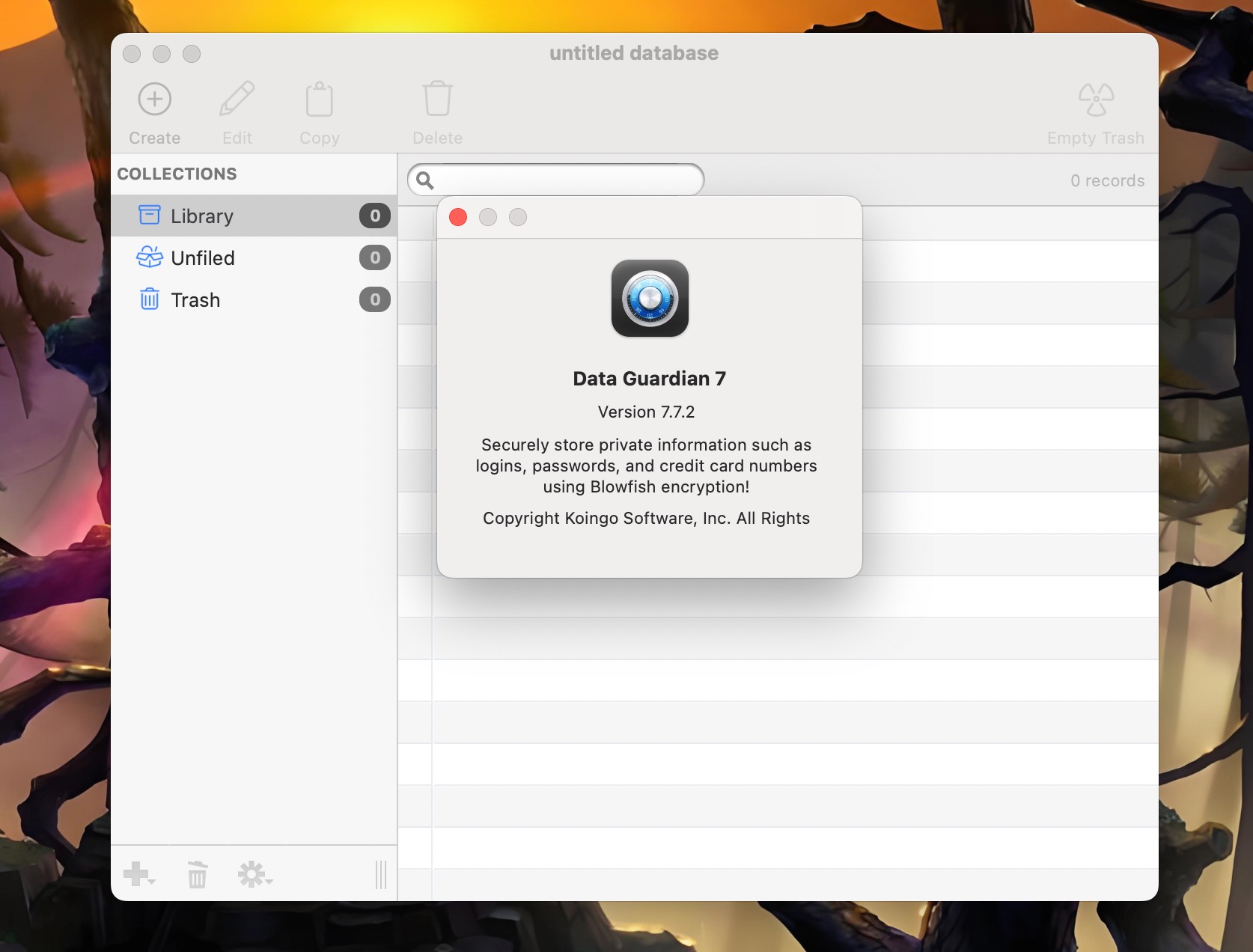Screen dimensions: 1253x952
Task: Click the 'Data Guardian 7' title text
Action: coord(650,379)
